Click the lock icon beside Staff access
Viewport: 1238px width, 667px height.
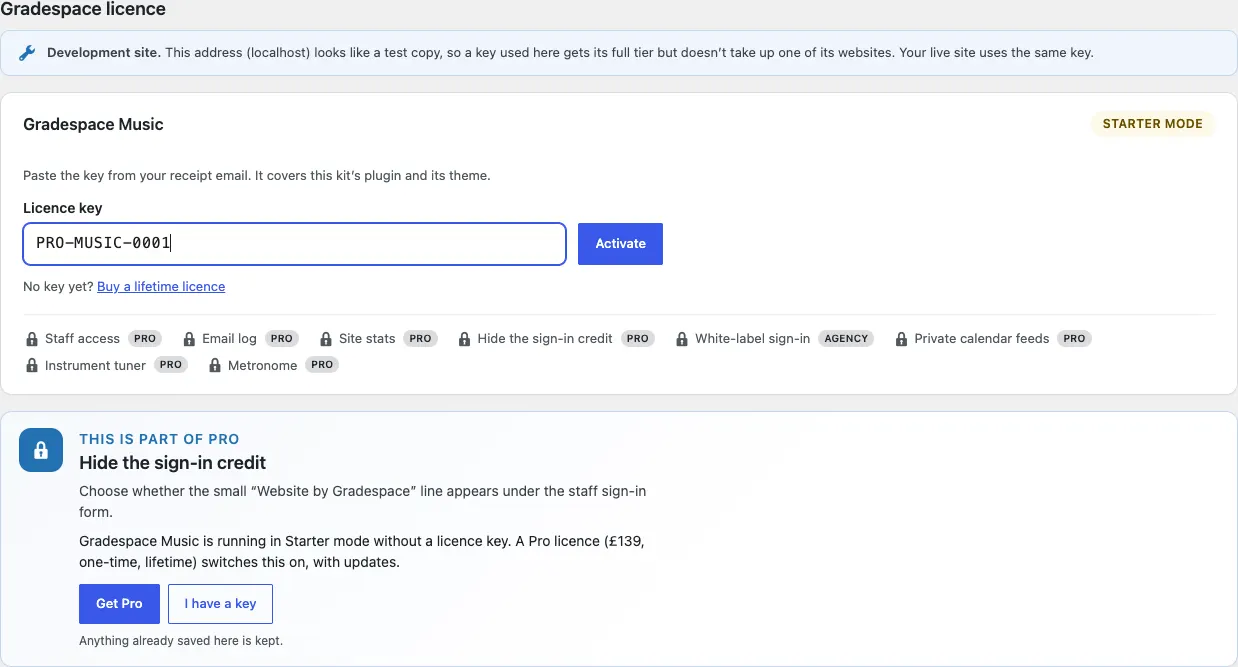(x=32, y=339)
